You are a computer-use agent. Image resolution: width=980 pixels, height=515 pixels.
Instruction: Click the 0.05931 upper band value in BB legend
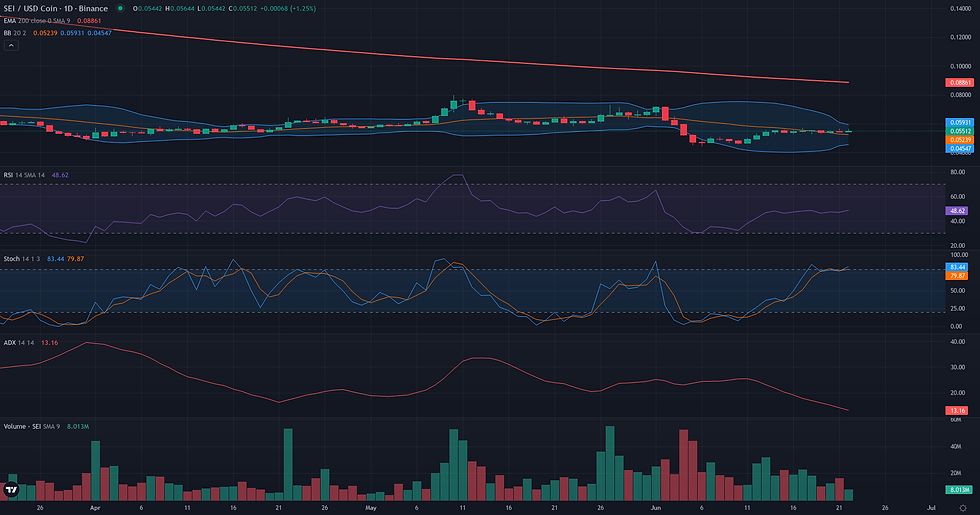72,33
